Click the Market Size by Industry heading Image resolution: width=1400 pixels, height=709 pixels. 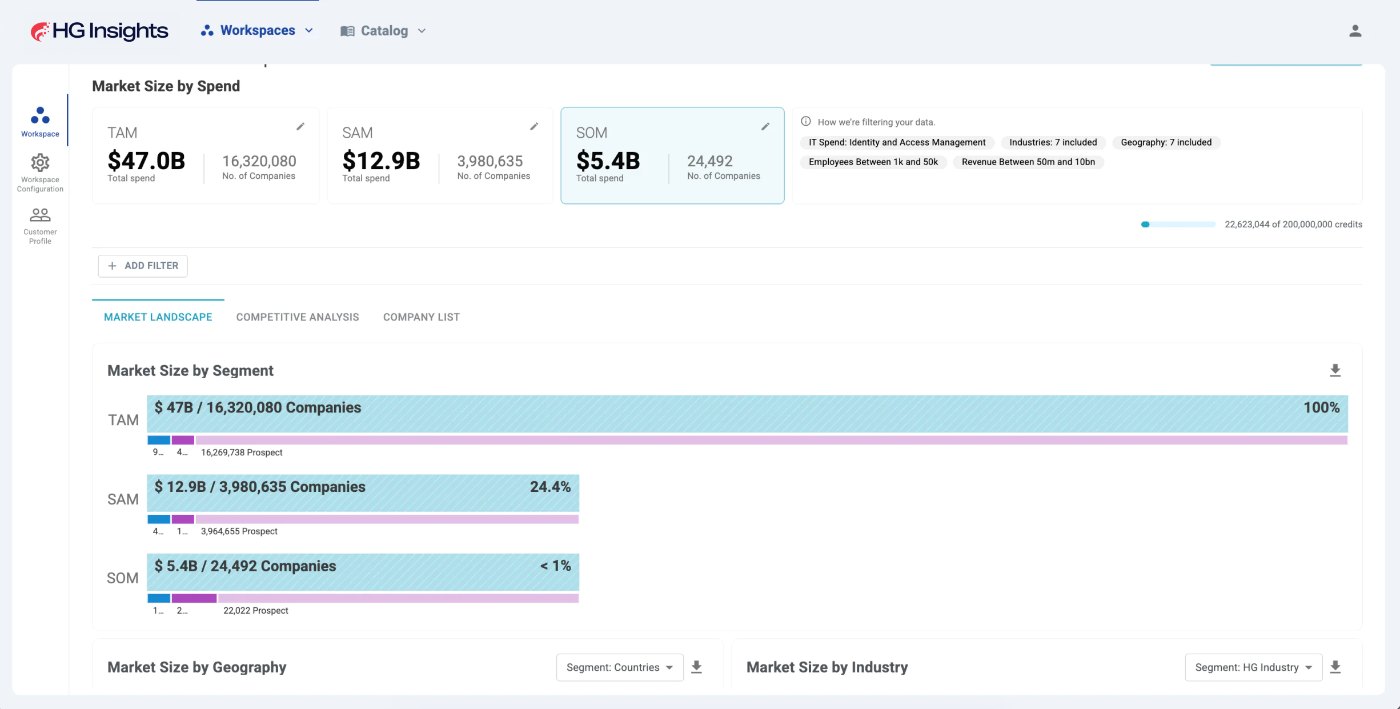827,667
